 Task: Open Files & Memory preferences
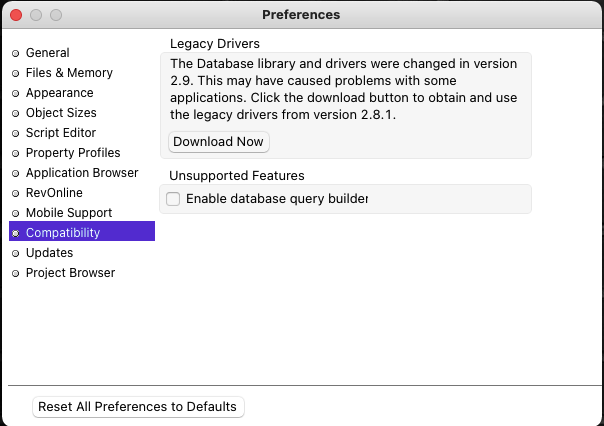[69, 73]
